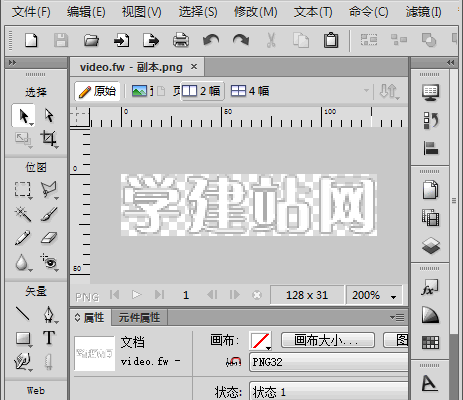Select the Red Eye Removal tool
Viewport: 463px width, 400px height.
click(x=49, y=262)
